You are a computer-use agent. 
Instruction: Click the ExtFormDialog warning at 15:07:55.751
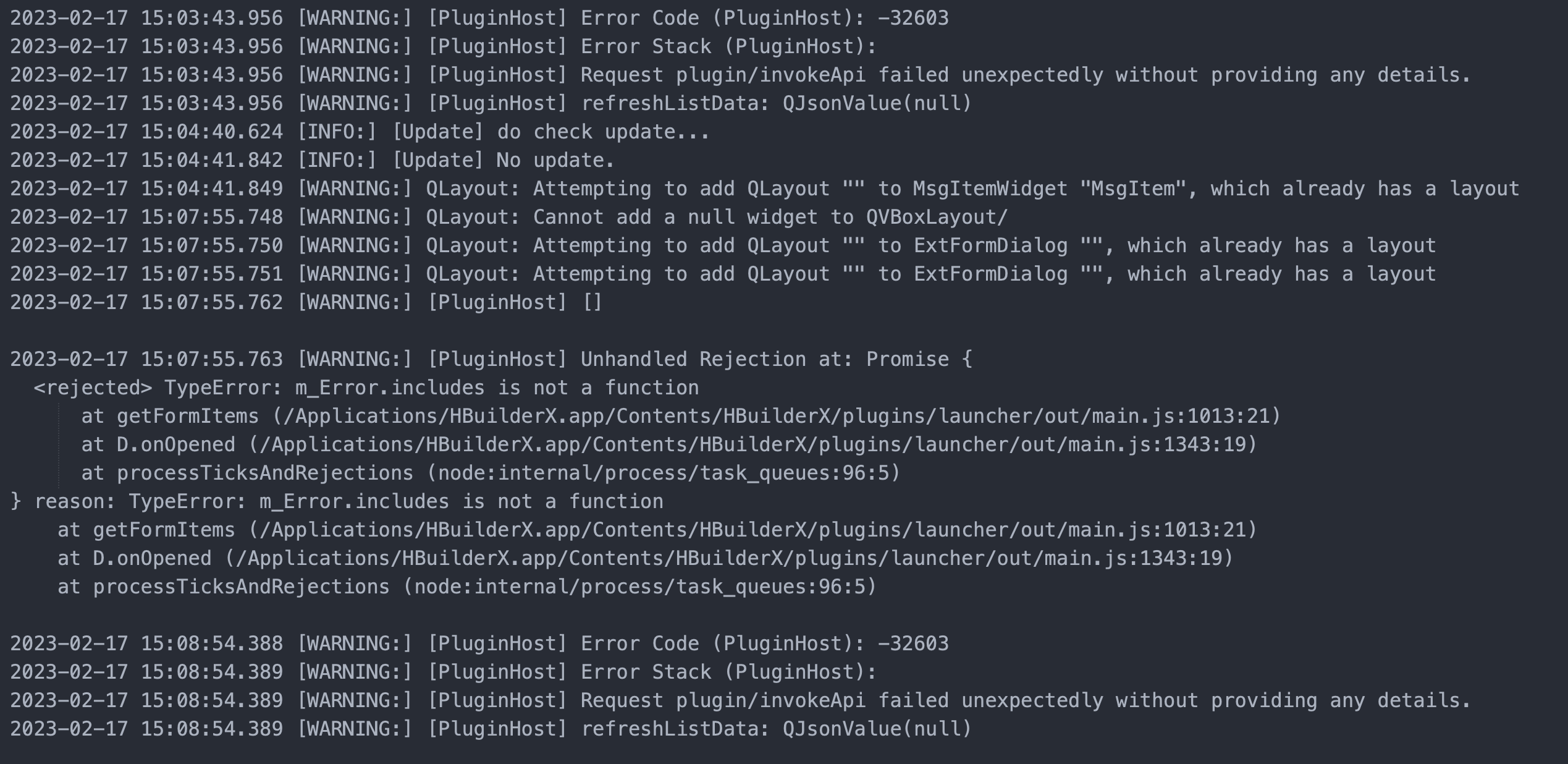click(x=722, y=274)
